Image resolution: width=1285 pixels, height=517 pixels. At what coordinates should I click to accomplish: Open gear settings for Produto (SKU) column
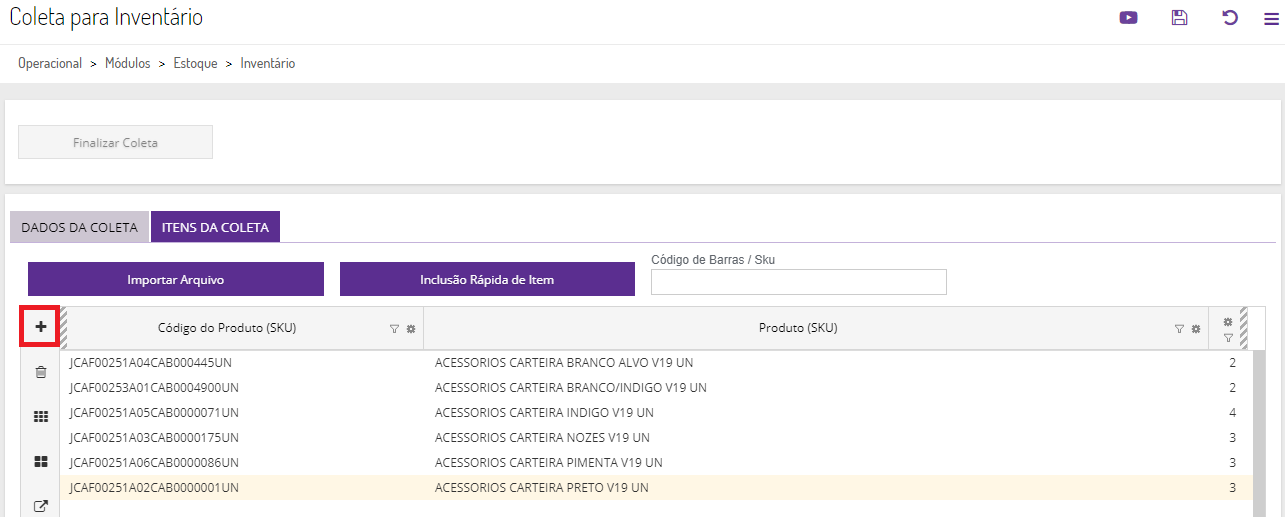[1195, 328]
